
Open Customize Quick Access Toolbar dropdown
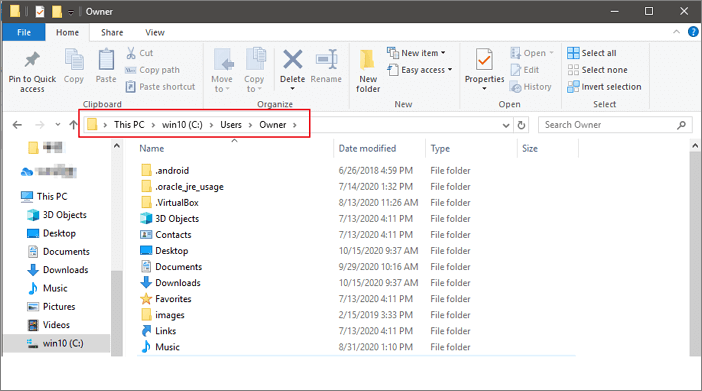[x=71, y=12]
